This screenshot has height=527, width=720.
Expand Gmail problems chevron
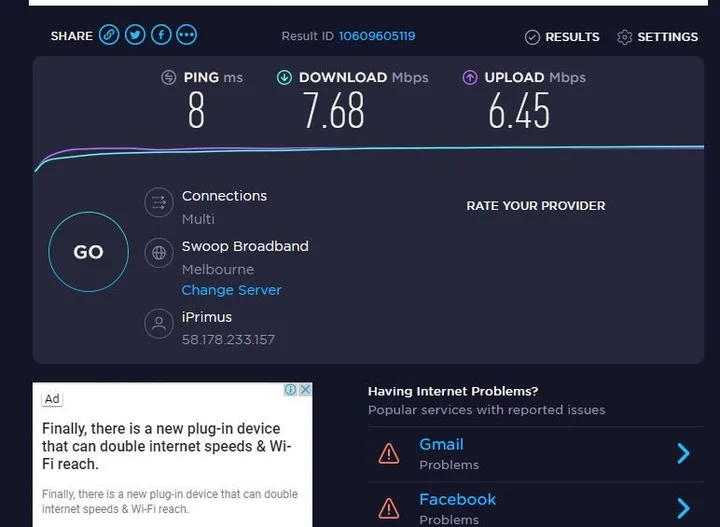684,454
